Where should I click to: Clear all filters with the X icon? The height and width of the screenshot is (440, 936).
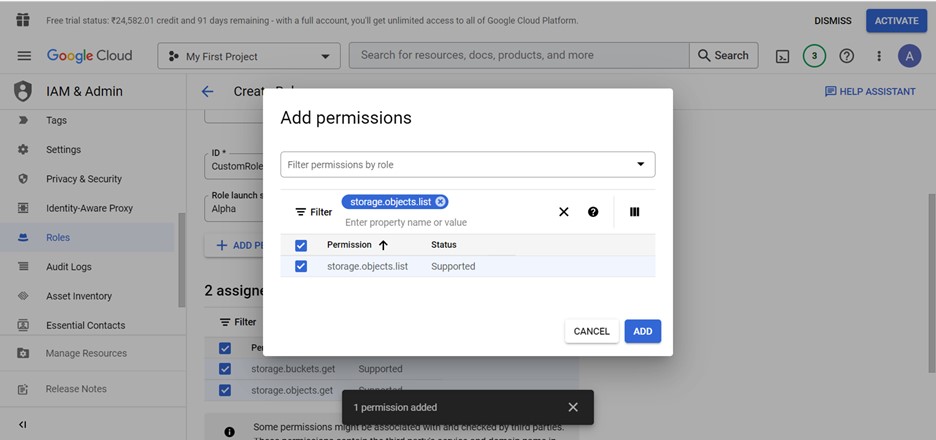[564, 212]
